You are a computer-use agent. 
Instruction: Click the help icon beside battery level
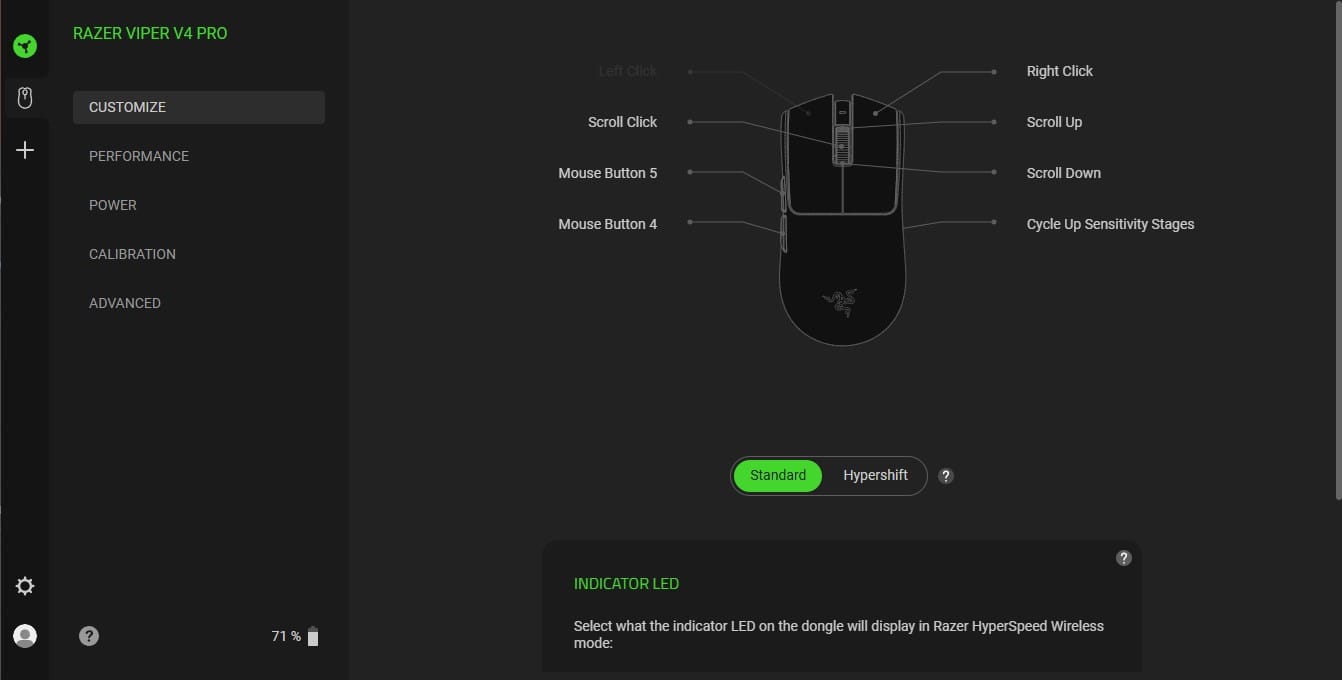89,636
